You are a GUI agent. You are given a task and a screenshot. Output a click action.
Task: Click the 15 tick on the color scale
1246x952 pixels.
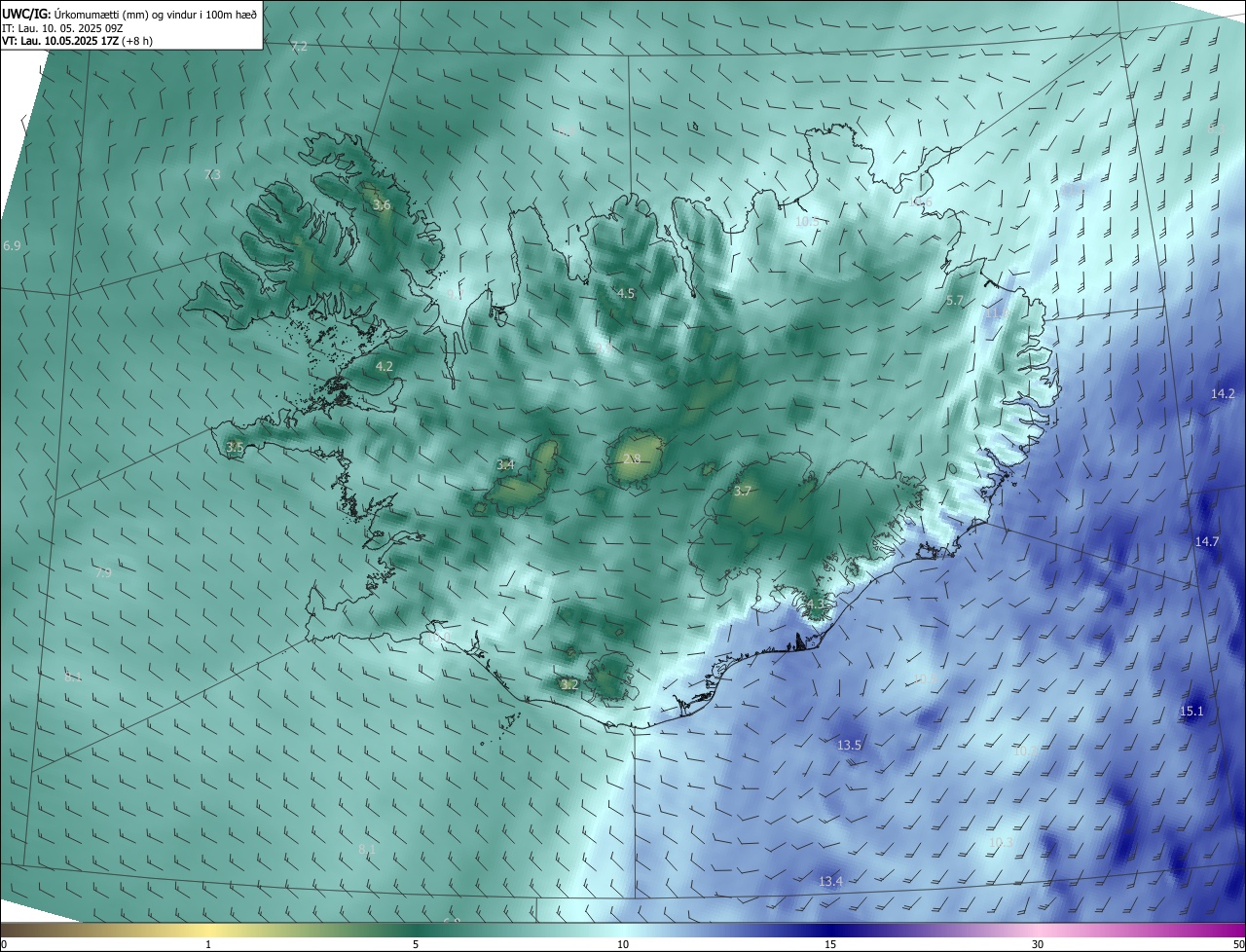pyautogui.click(x=830, y=944)
